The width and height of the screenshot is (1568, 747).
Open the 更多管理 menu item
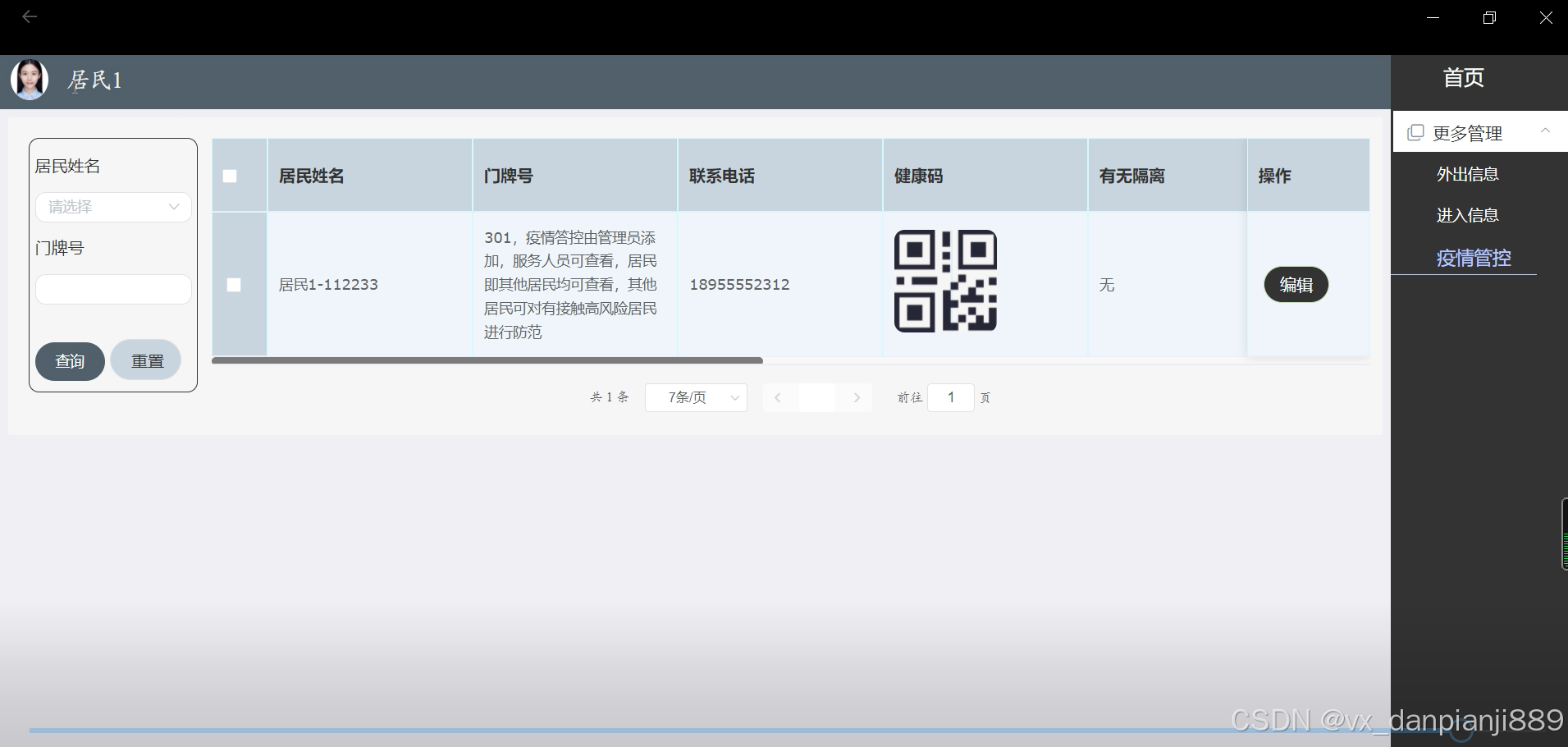tap(1480, 132)
